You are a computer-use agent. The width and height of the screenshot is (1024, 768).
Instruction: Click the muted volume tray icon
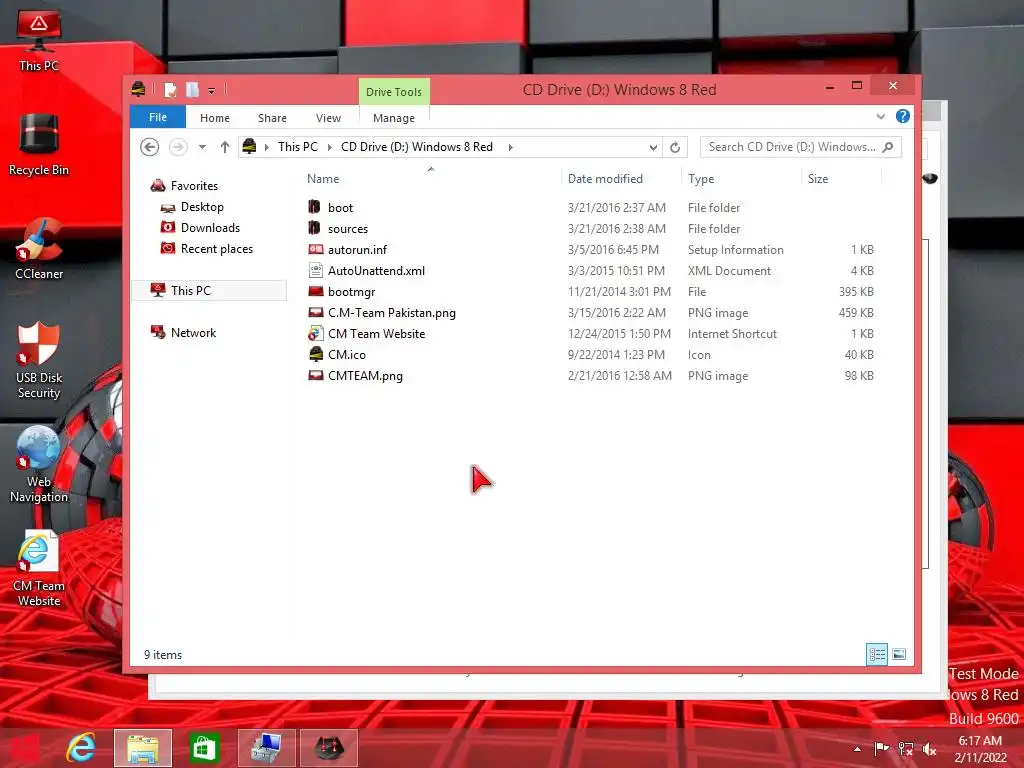(929, 749)
